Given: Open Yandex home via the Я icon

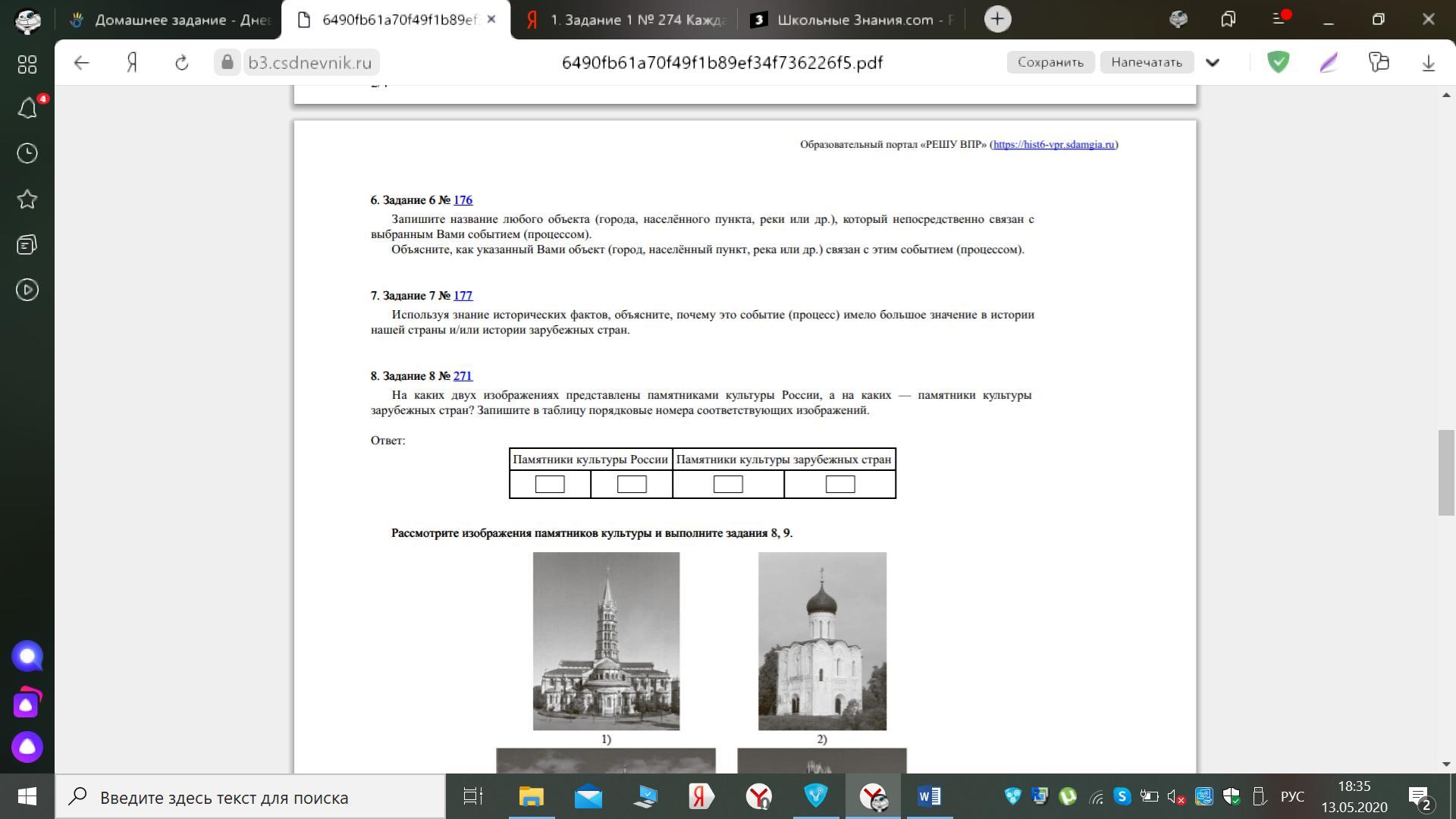Looking at the screenshot, I should tap(132, 62).
